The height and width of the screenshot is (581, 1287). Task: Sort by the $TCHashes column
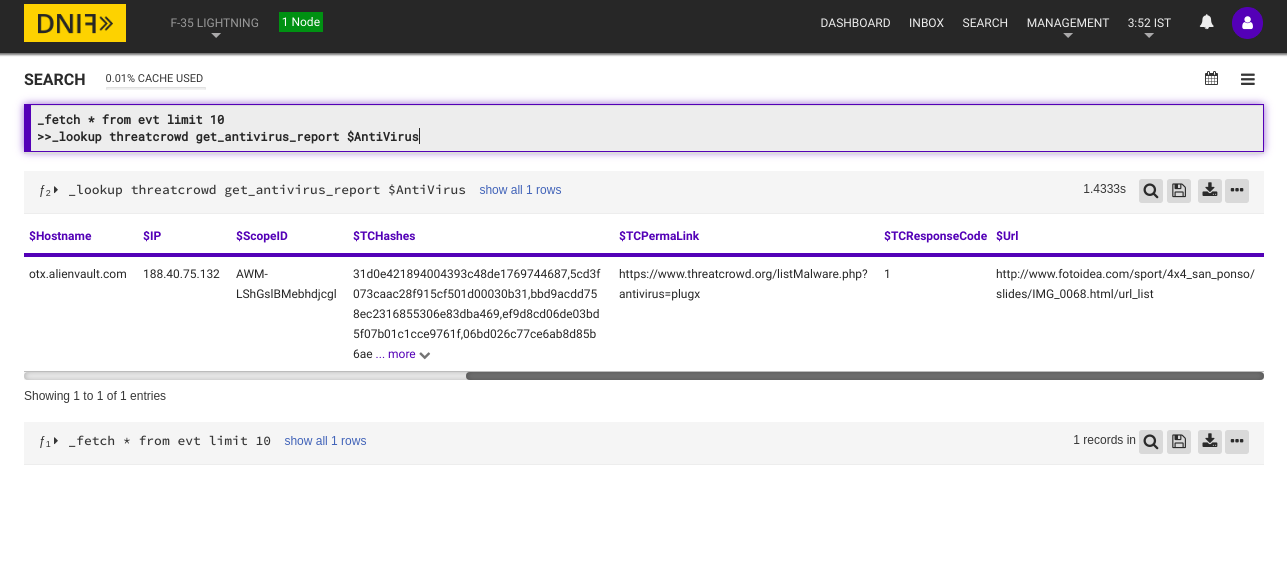384,236
